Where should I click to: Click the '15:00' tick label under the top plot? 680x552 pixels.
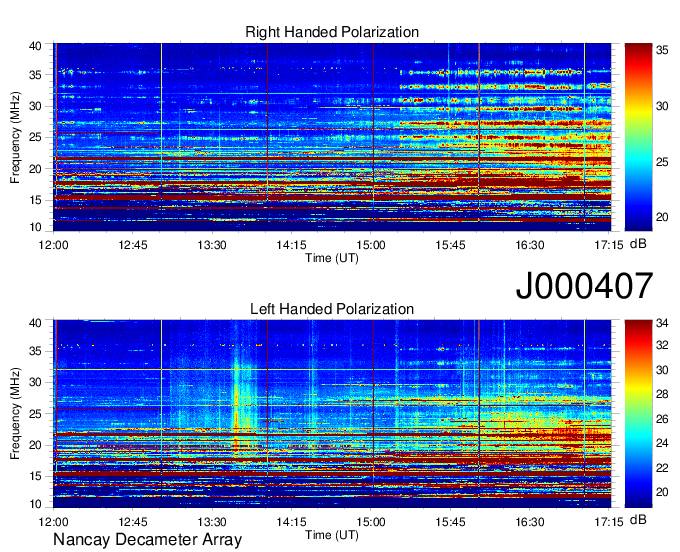pos(371,245)
